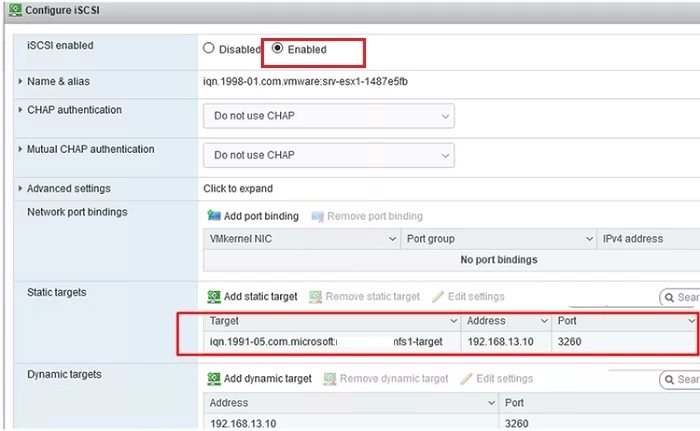Click the Add port binding icon
The height and width of the screenshot is (431, 700).
coord(214,216)
